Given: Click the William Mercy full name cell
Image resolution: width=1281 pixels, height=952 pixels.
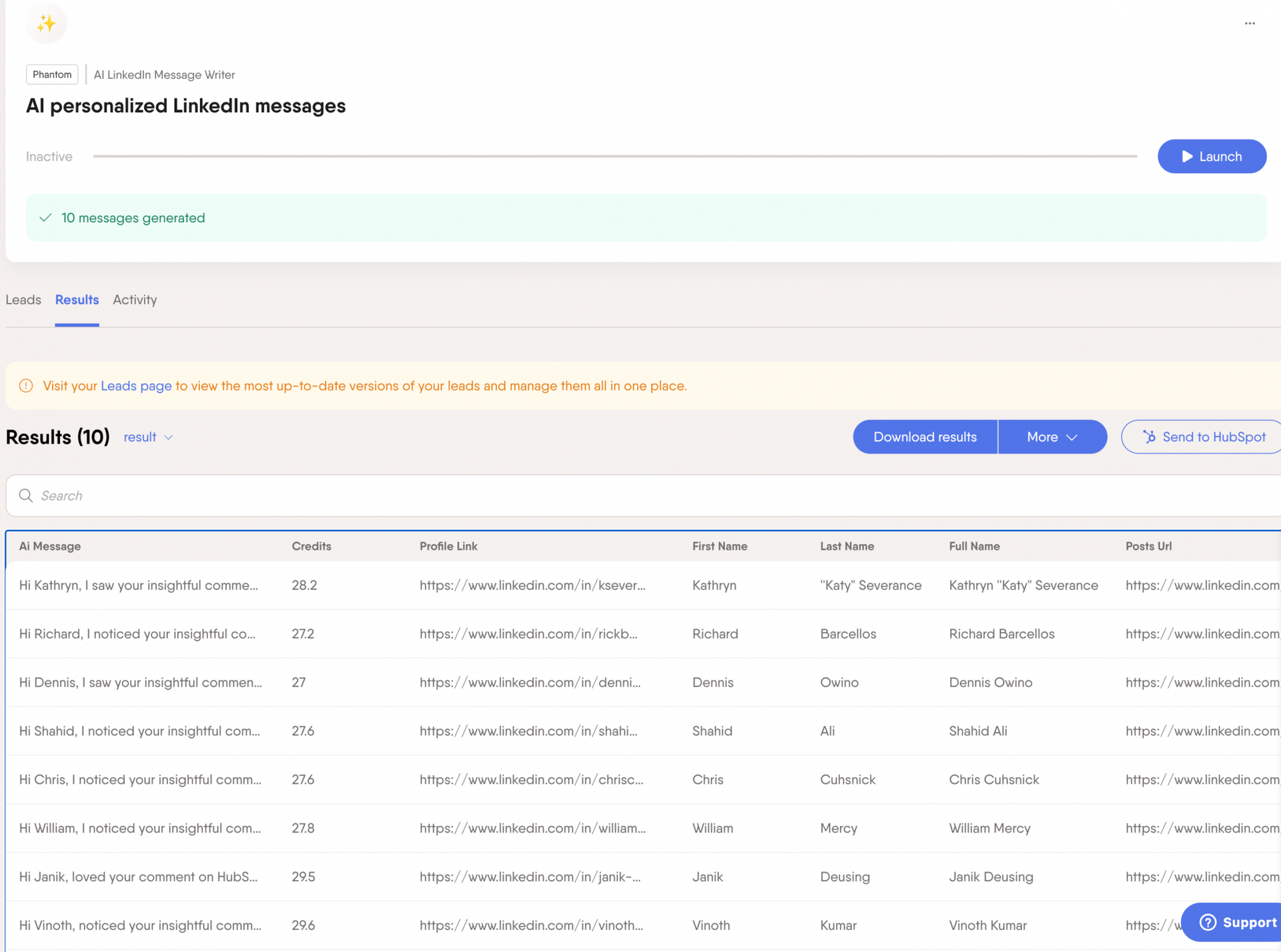Looking at the screenshot, I should 989,828.
